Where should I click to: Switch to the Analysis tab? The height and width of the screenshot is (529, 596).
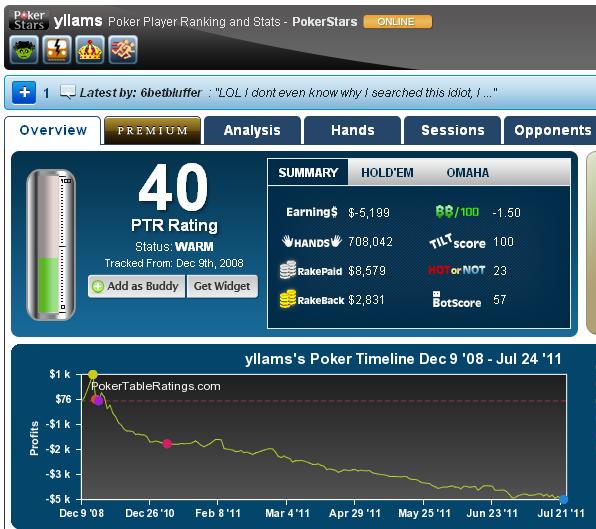[x=252, y=130]
